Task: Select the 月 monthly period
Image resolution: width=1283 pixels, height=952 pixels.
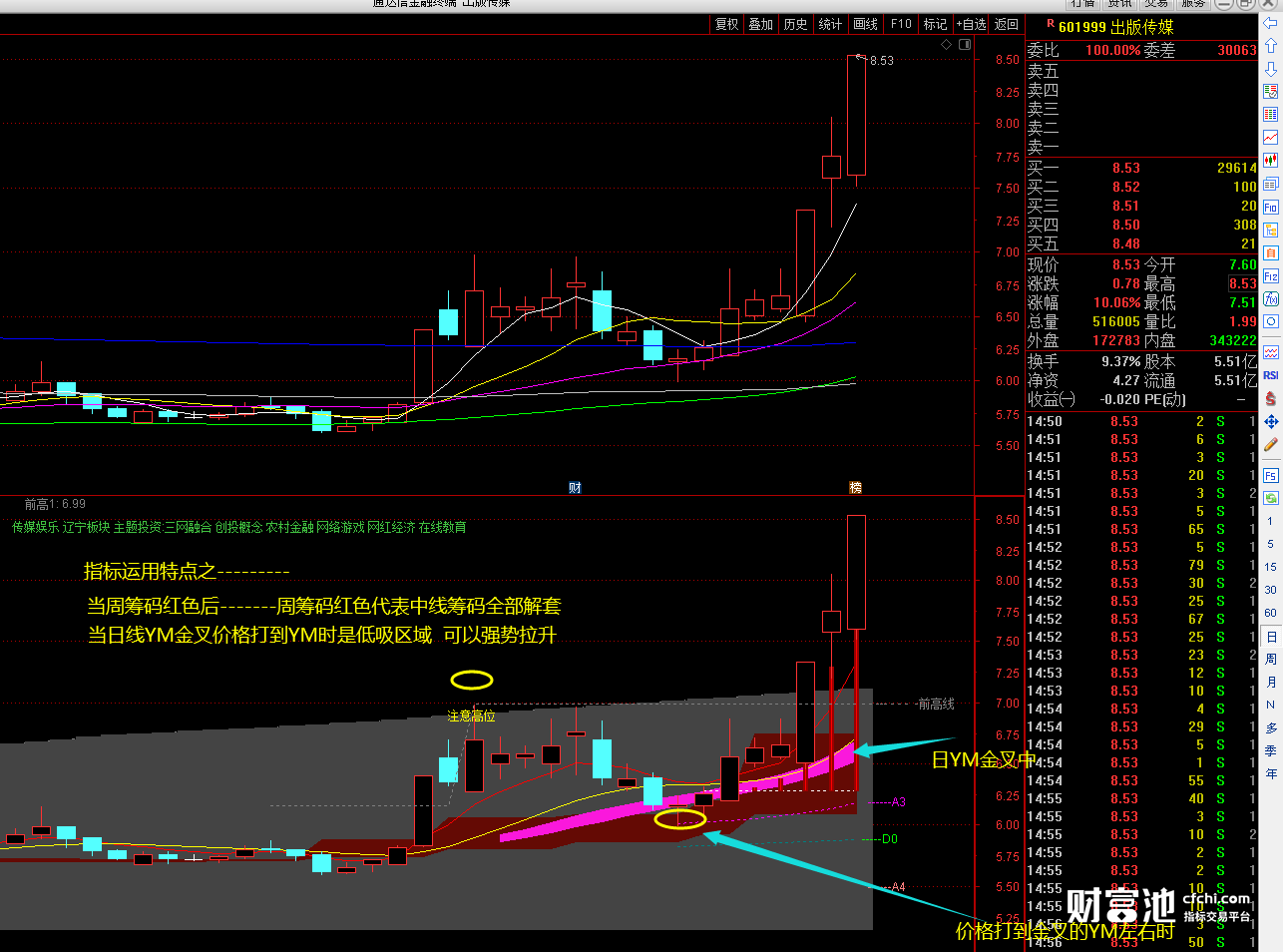Action: click(1271, 683)
